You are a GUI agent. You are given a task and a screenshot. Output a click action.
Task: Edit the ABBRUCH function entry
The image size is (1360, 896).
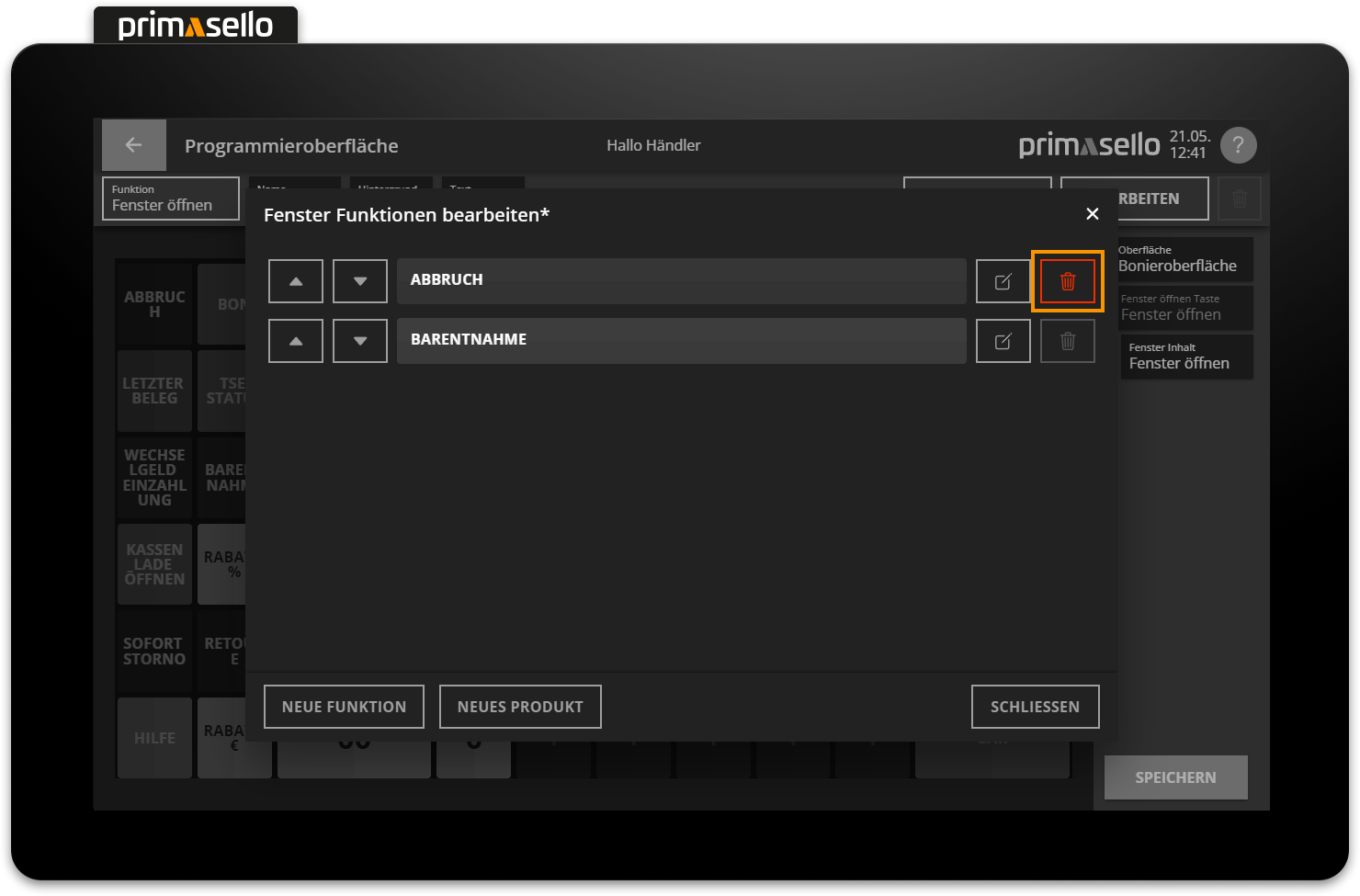(1003, 281)
